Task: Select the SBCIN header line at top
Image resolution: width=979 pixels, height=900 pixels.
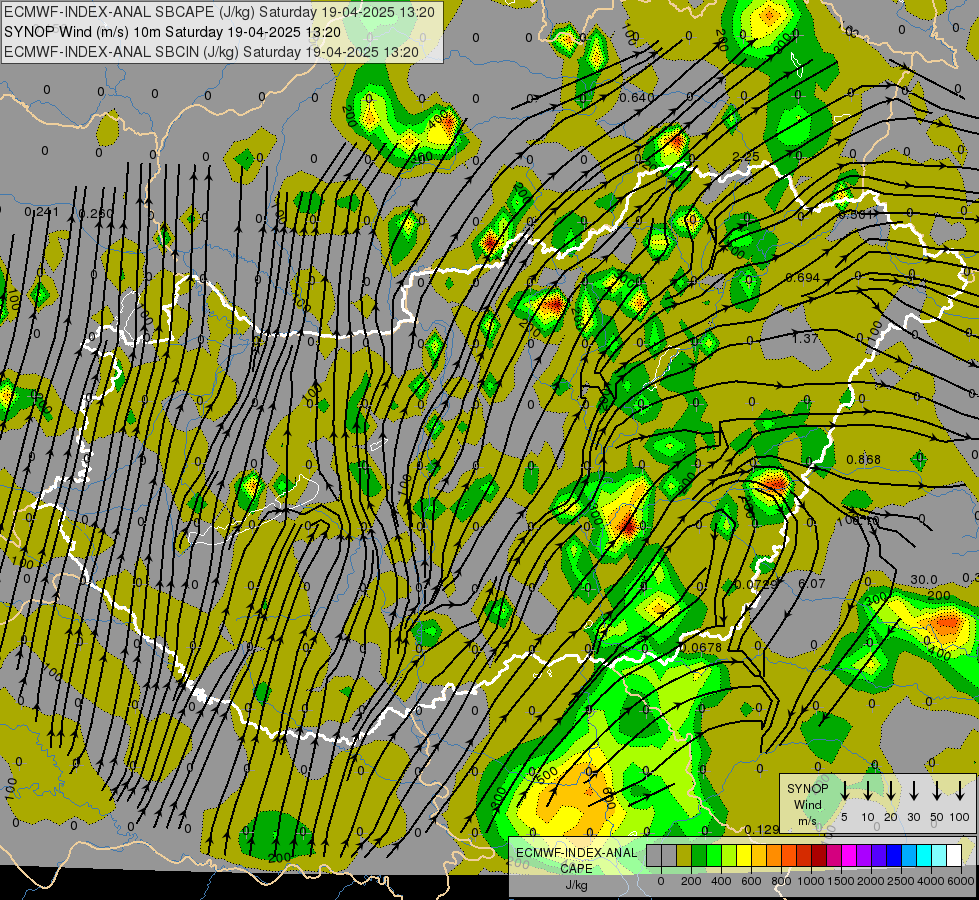Action: (211, 52)
